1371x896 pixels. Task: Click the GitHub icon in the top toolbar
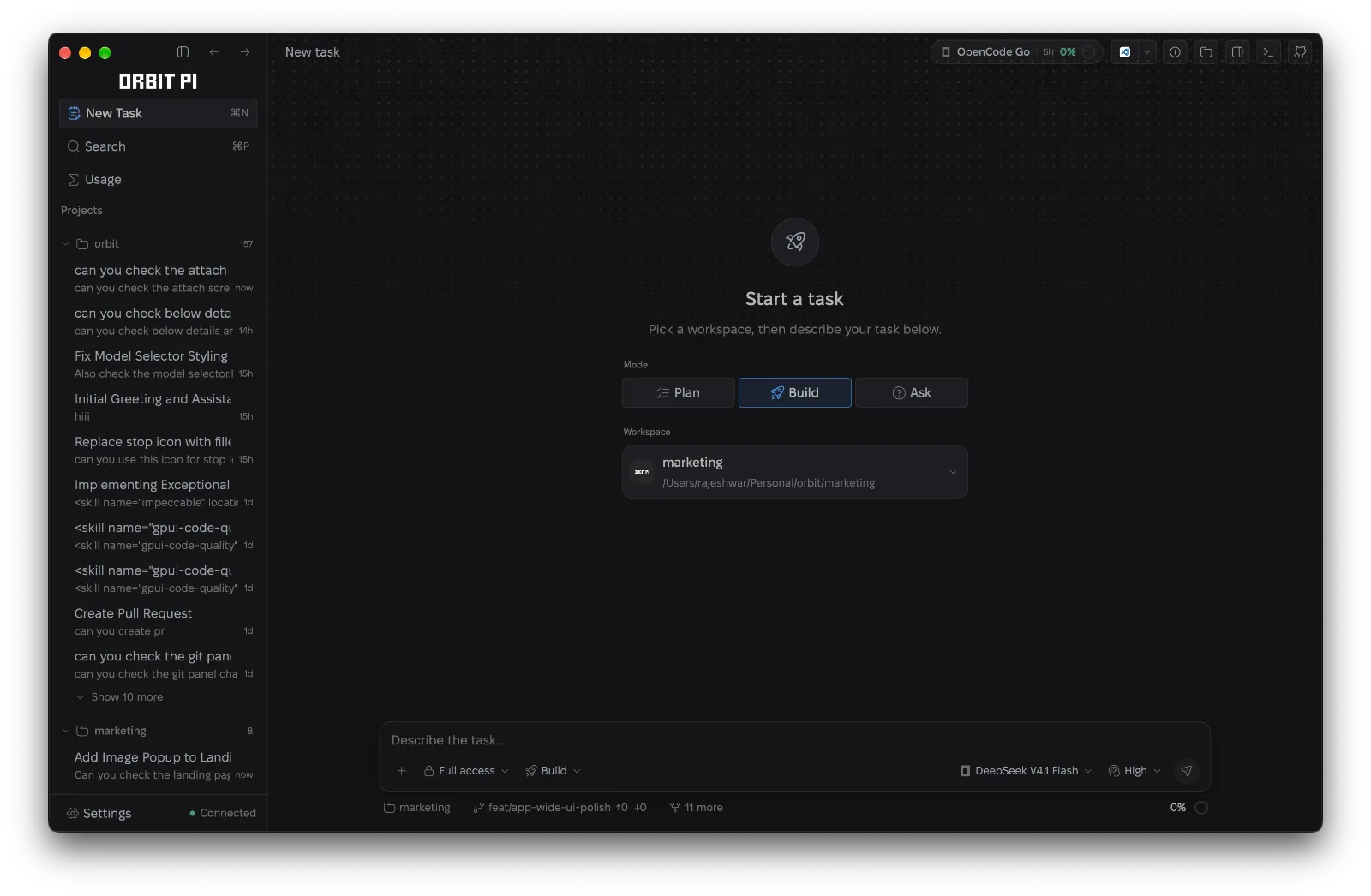[1300, 52]
